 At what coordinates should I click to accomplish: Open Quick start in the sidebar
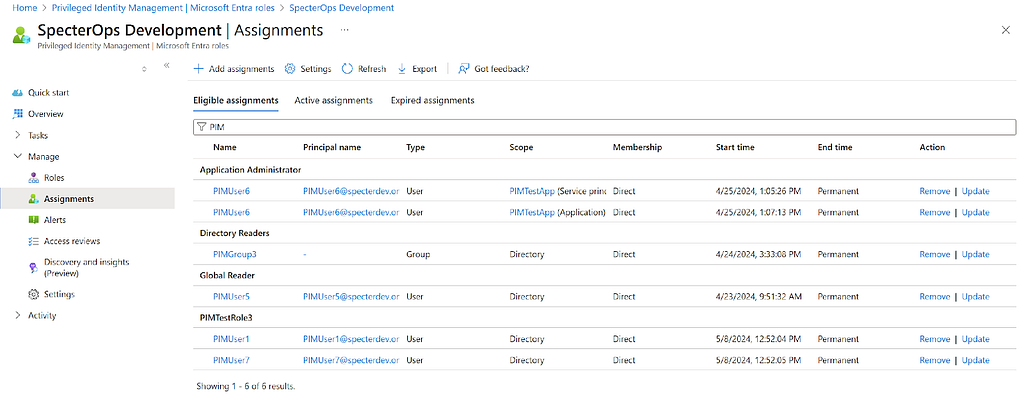point(48,93)
